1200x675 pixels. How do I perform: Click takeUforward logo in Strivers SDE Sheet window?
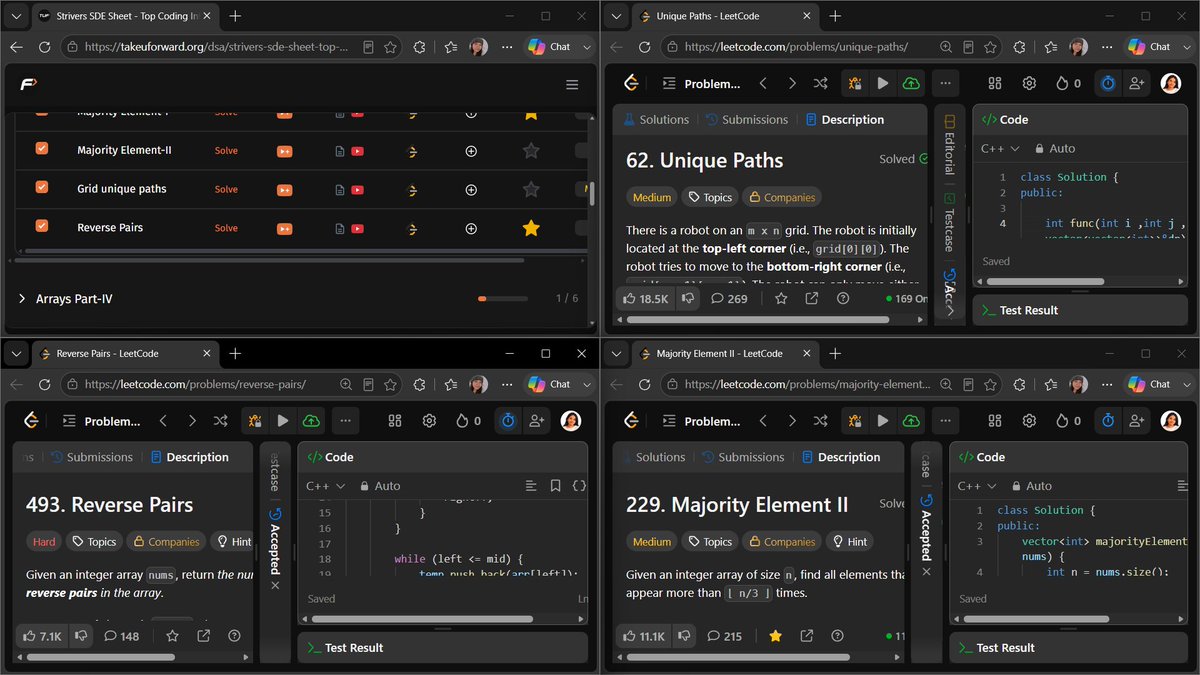[28, 85]
